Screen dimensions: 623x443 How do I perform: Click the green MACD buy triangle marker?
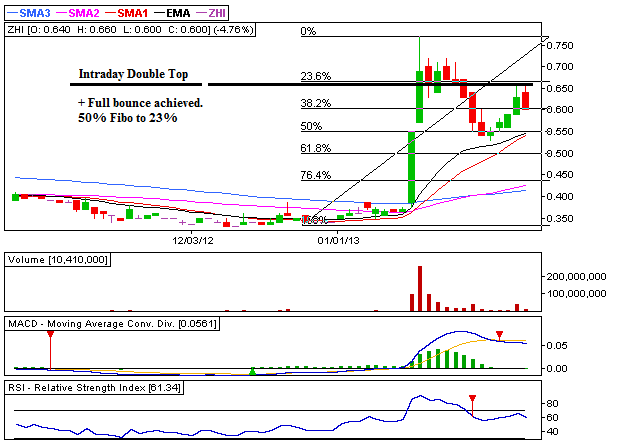click(x=252, y=371)
